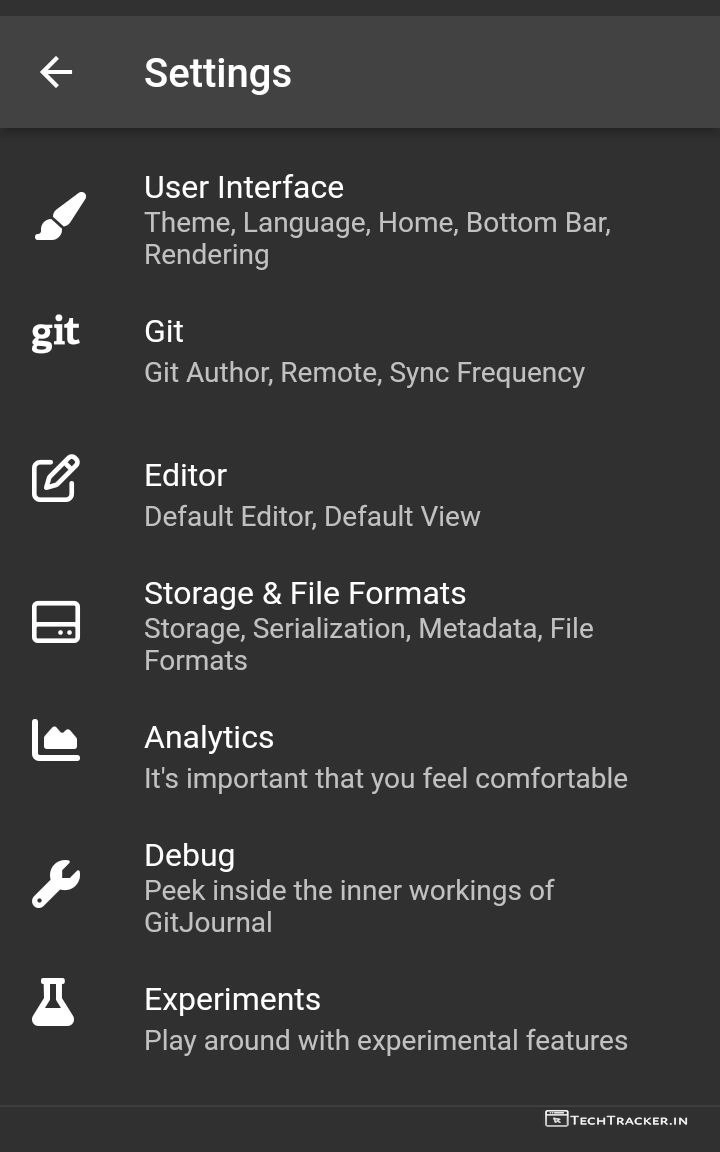The height and width of the screenshot is (1152, 720).
Task: Open Storage & File Formats
Action: click(305, 593)
